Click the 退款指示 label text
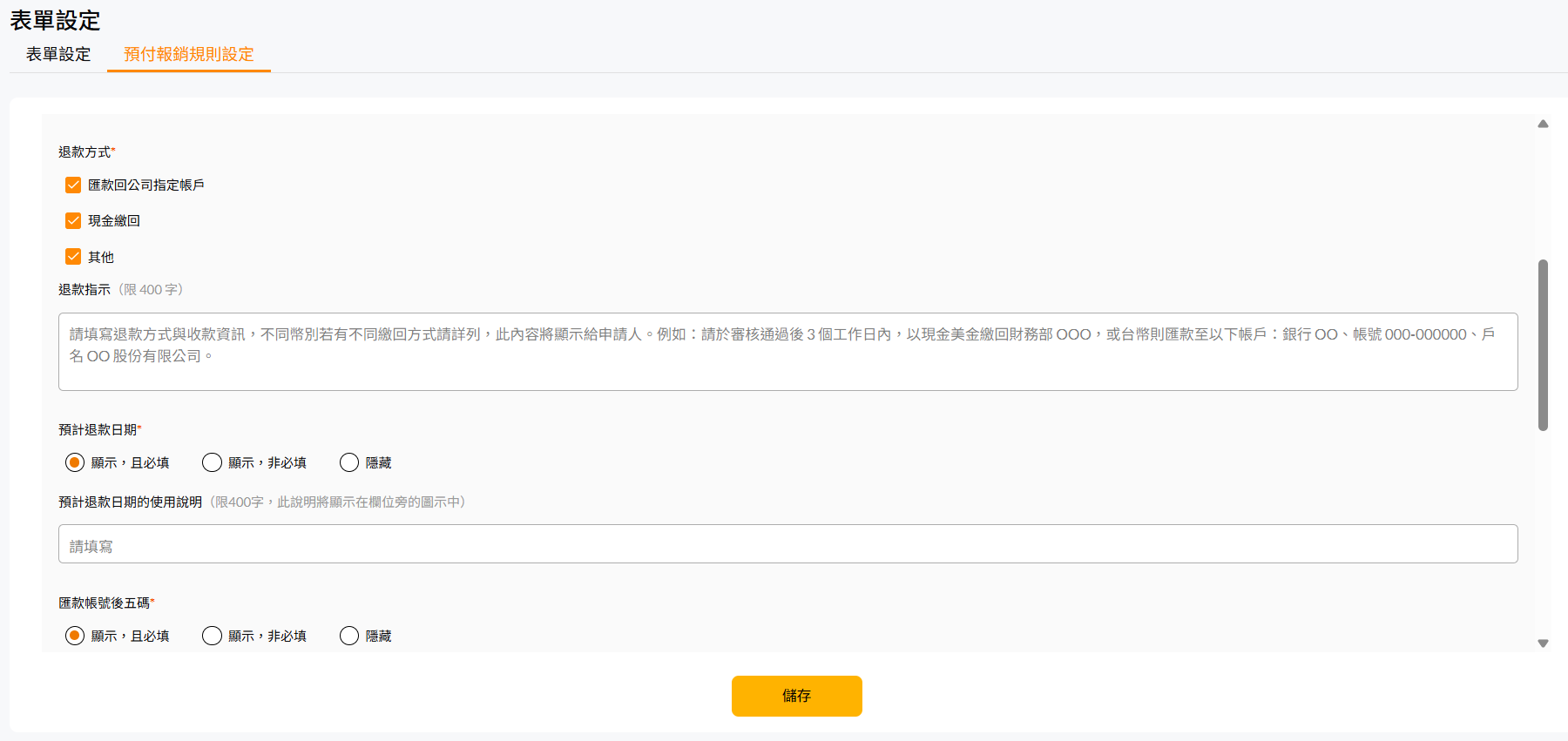The height and width of the screenshot is (741, 1568). 84,289
